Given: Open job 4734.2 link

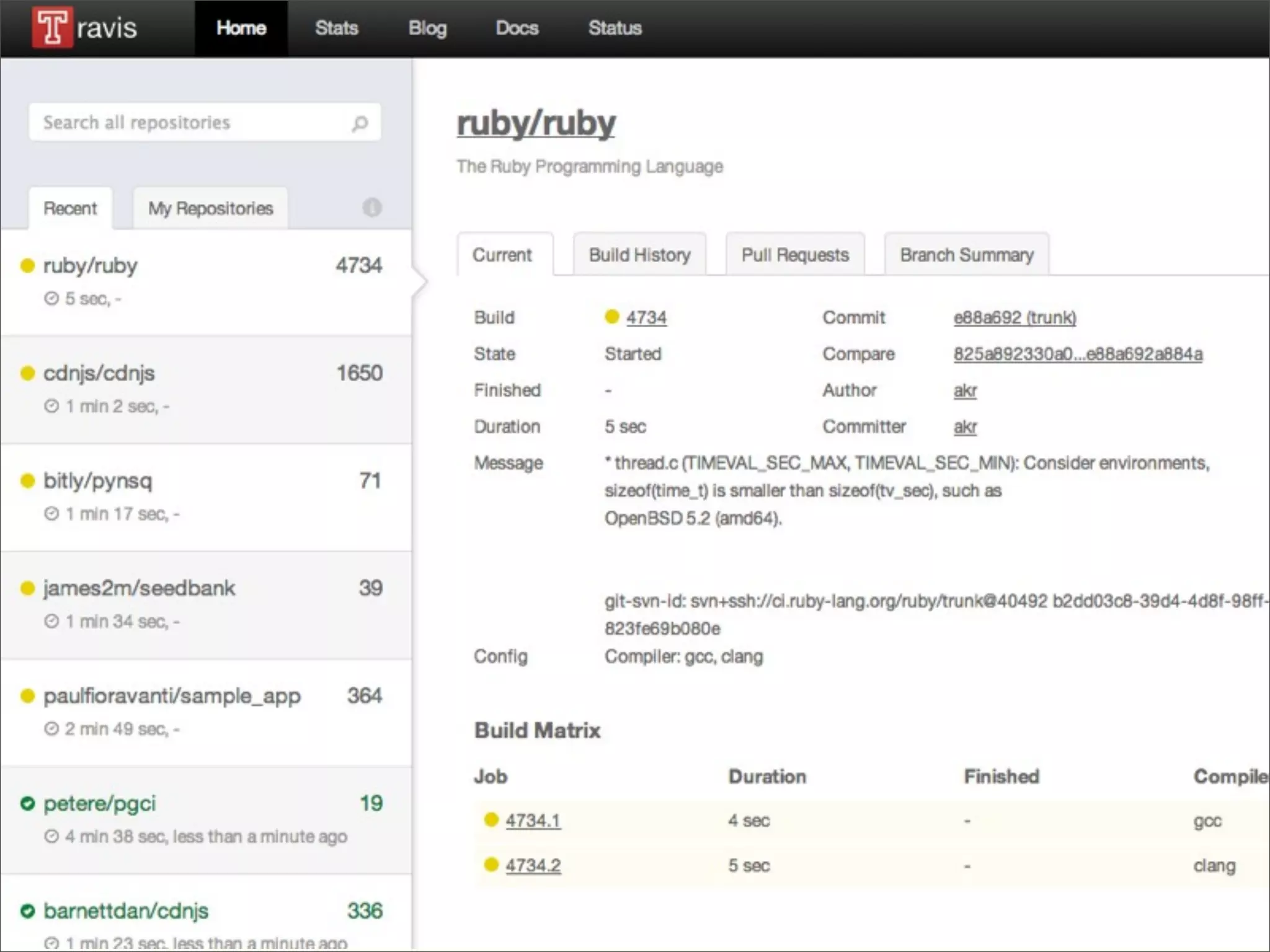Looking at the screenshot, I should pyautogui.click(x=533, y=865).
